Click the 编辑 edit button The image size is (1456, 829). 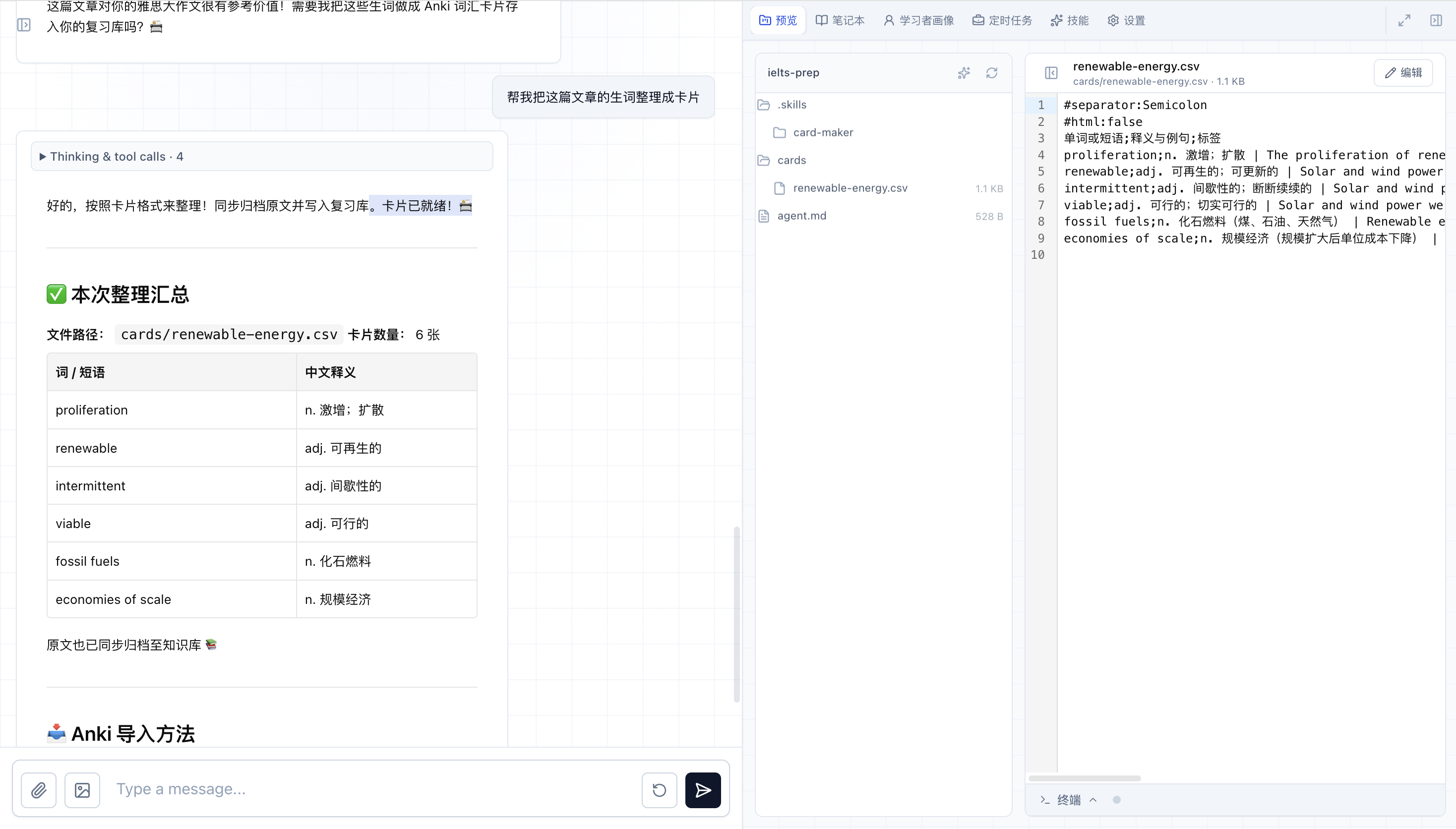tap(1403, 73)
